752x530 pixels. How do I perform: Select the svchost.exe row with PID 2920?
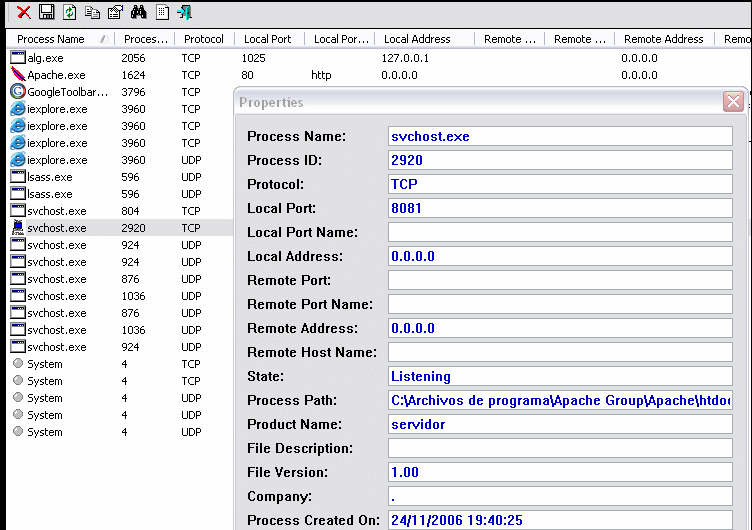[x=120, y=228]
